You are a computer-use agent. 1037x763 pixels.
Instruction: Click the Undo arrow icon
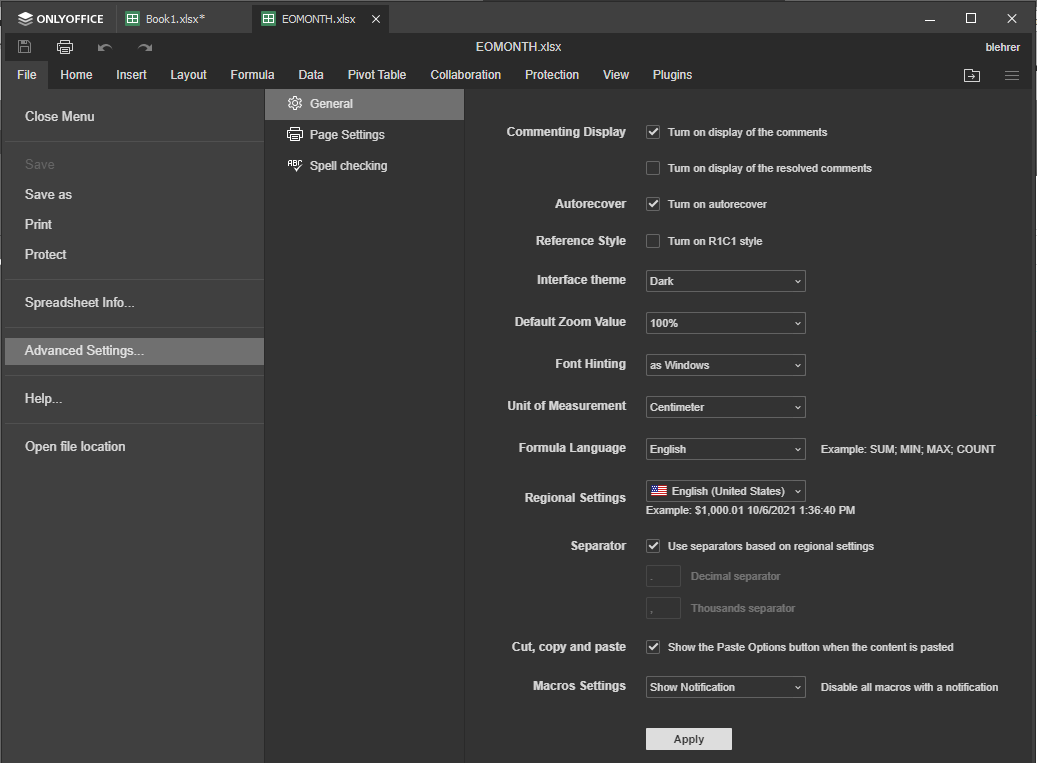pos(104,47)
